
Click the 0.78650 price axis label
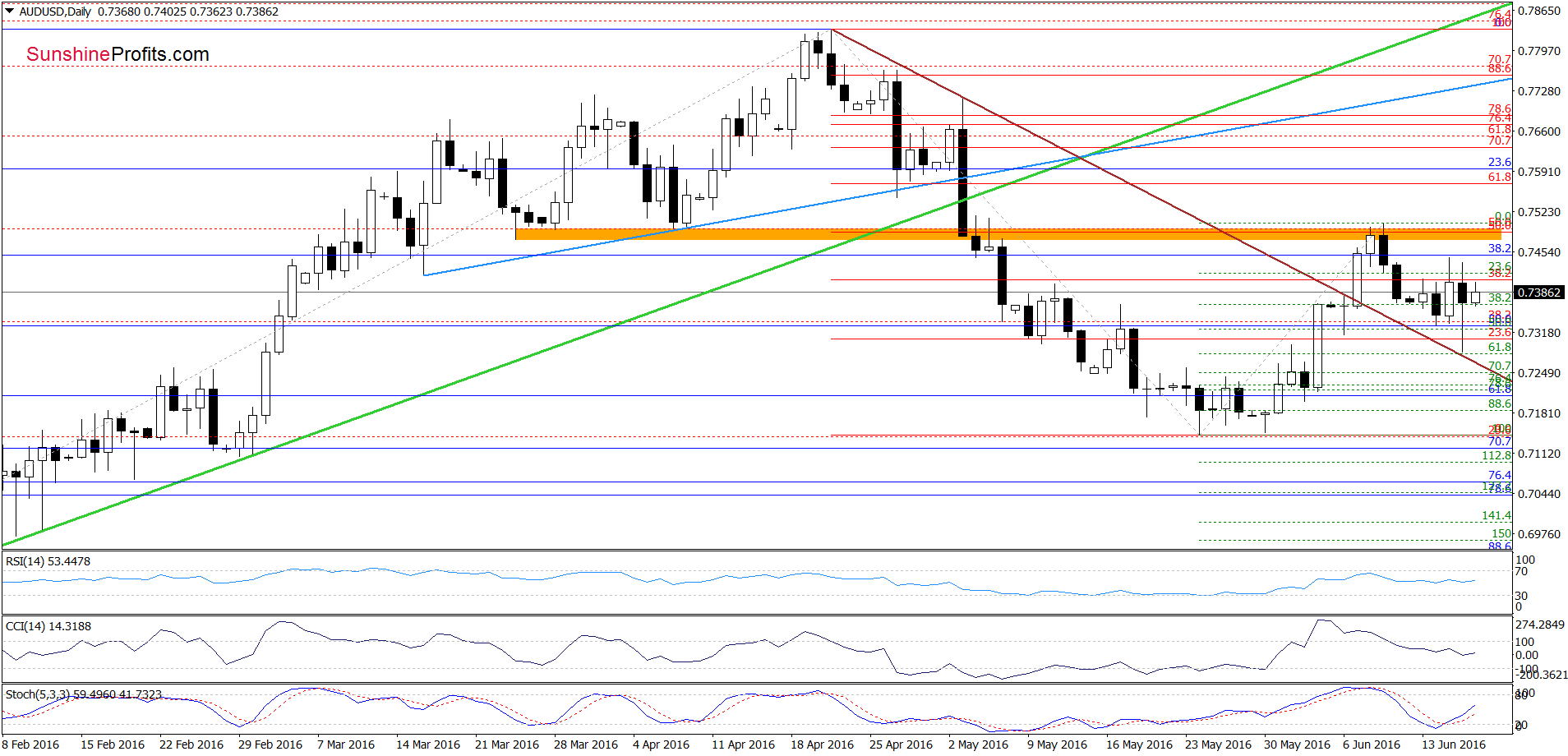[1539, 11]
